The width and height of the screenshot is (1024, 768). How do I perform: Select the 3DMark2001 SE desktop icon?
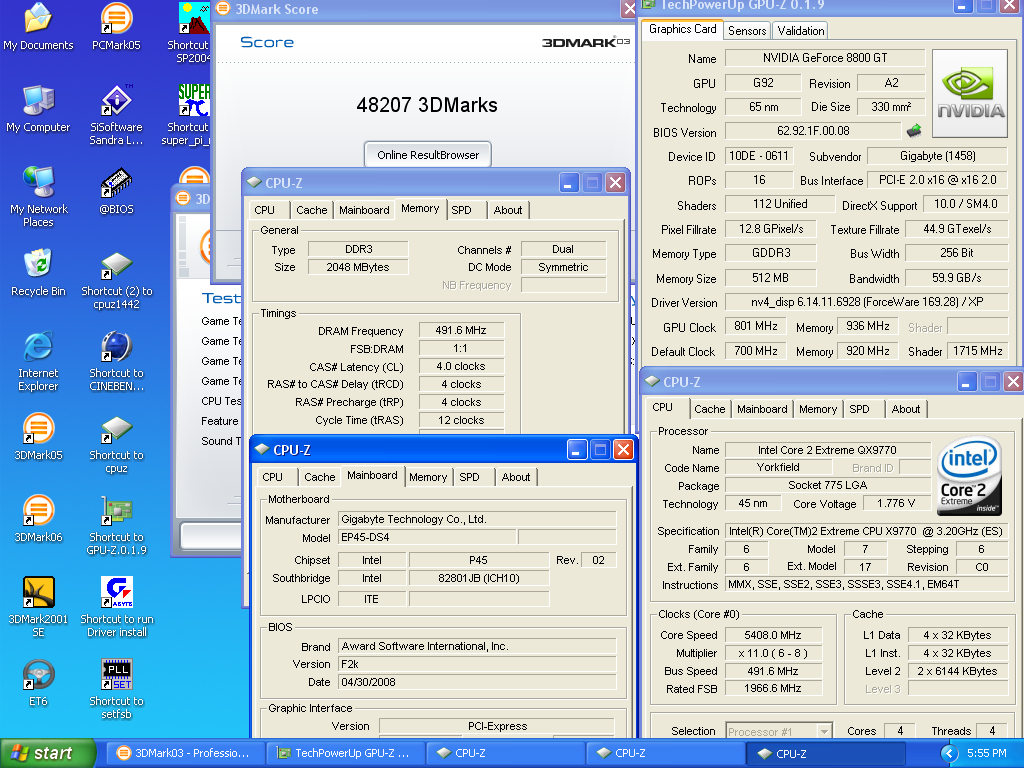click(x=38, y=607)
